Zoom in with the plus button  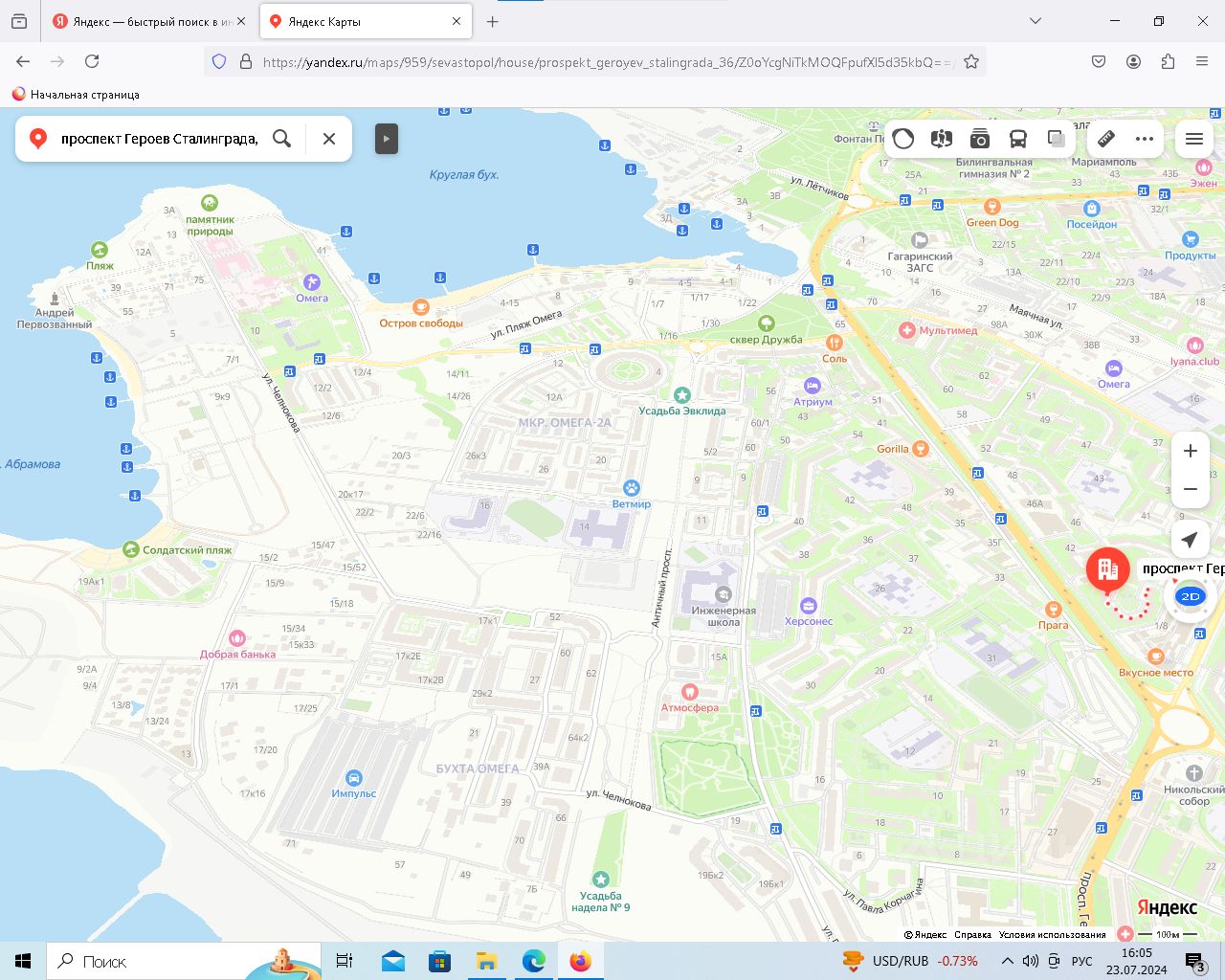(1191, 451)
